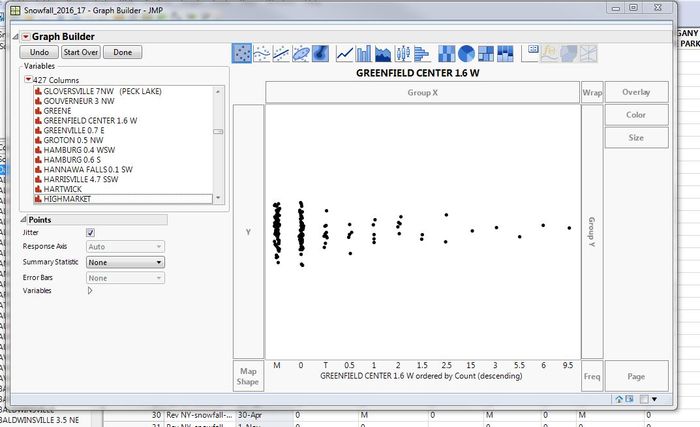Open the Error Bars dropdown
Image resolution: width=700 pixels, height=427 pixels.
(x=125, y=278)
